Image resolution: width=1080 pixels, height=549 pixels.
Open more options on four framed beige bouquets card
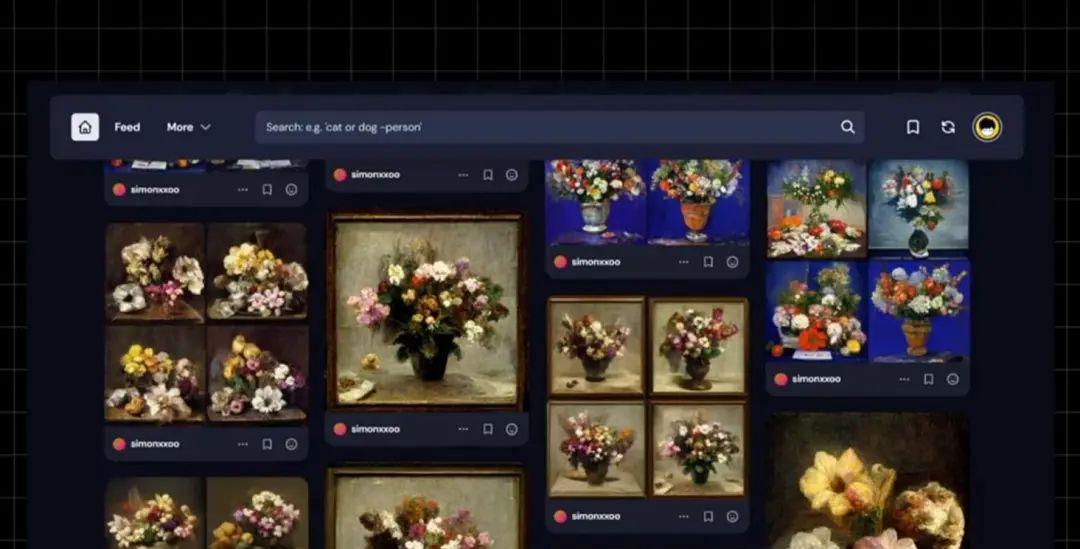[683, 516]
